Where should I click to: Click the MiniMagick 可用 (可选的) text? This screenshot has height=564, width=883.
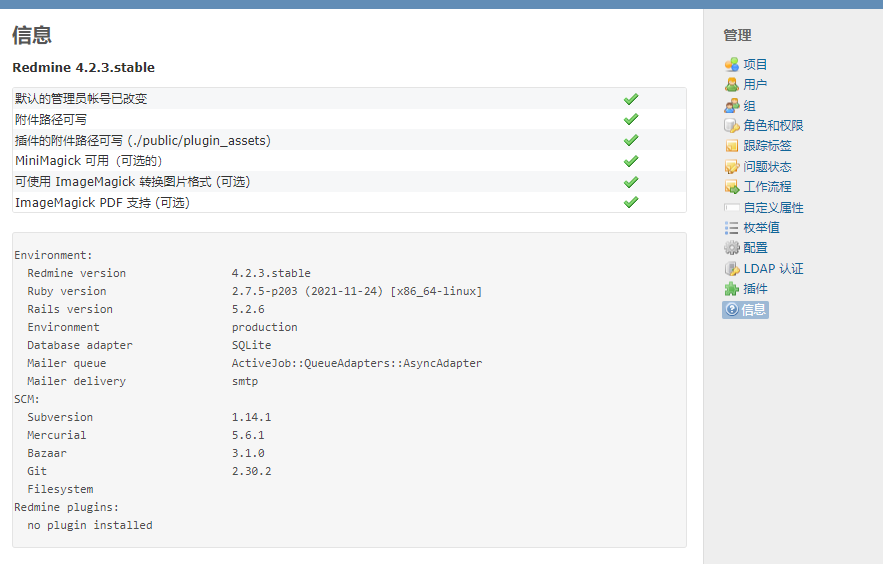88,161
